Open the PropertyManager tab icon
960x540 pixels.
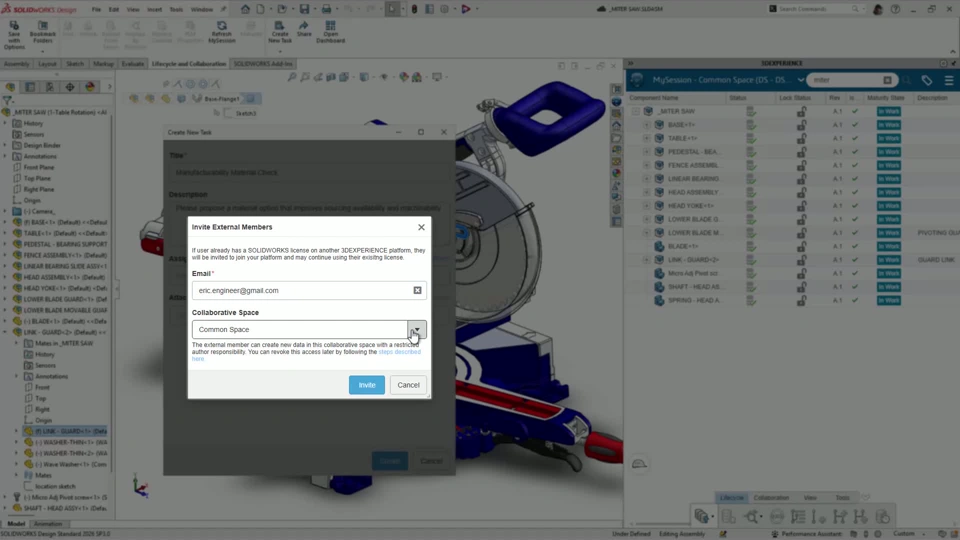tap(30, 87)
